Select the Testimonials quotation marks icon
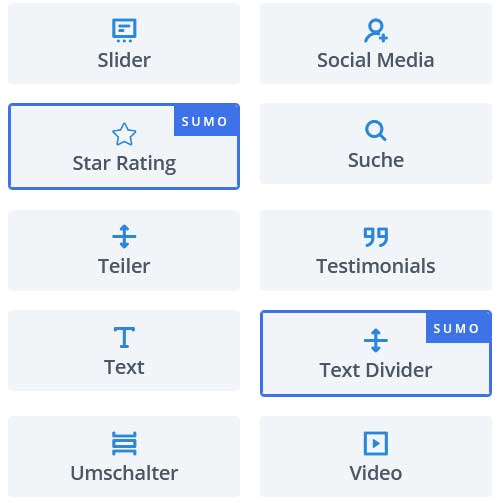 (x=376, y=237)
